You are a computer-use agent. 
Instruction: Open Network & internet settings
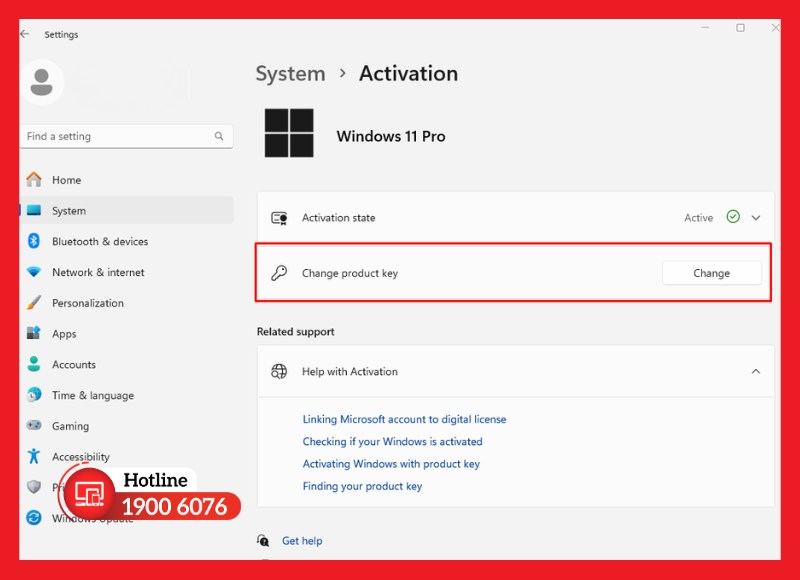coord(127,272)
